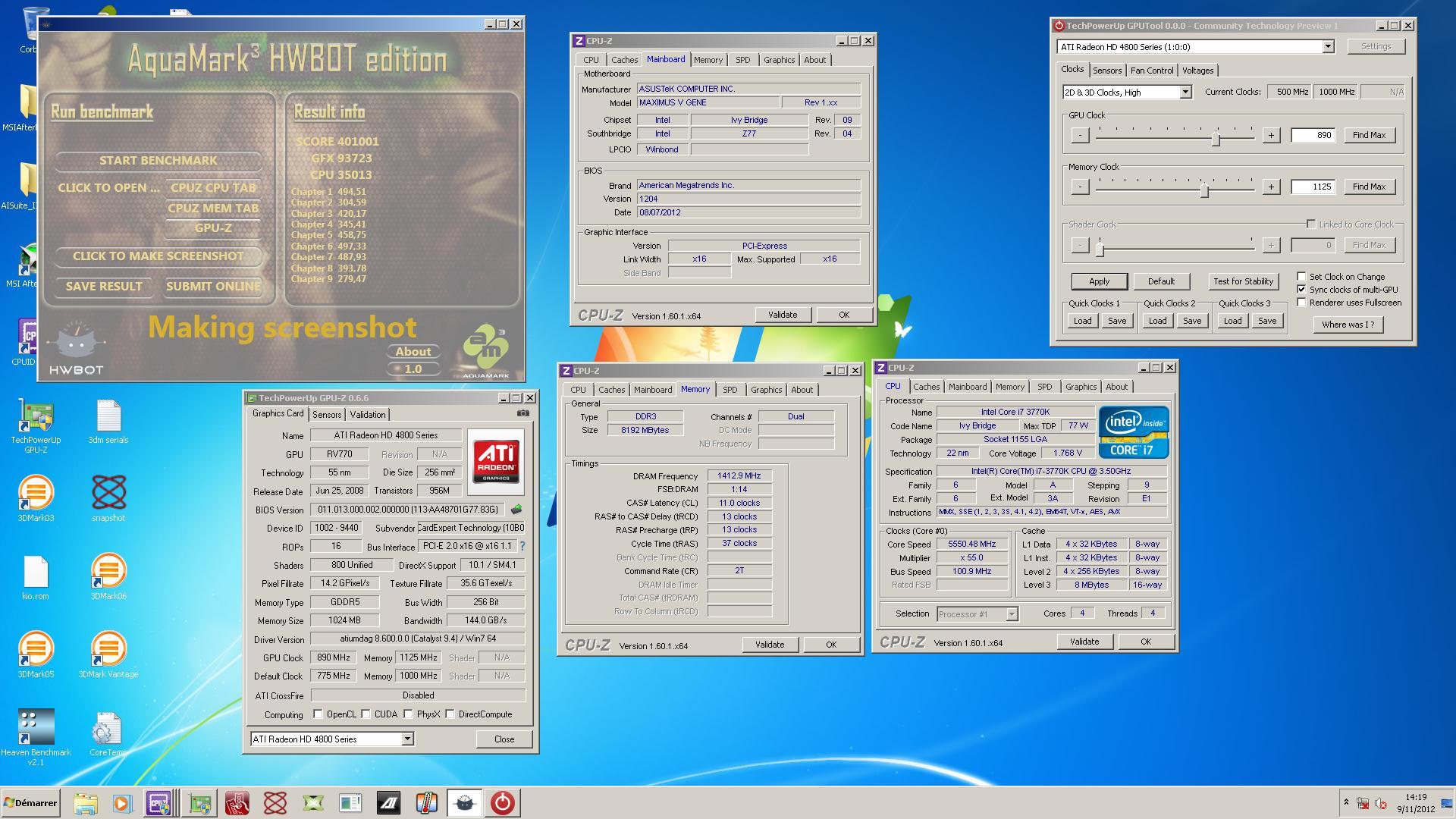Click the GPU Clock Find Max button
Image resolution: width=1456 pixels, height=819 pixels.
click(1369, 135)
